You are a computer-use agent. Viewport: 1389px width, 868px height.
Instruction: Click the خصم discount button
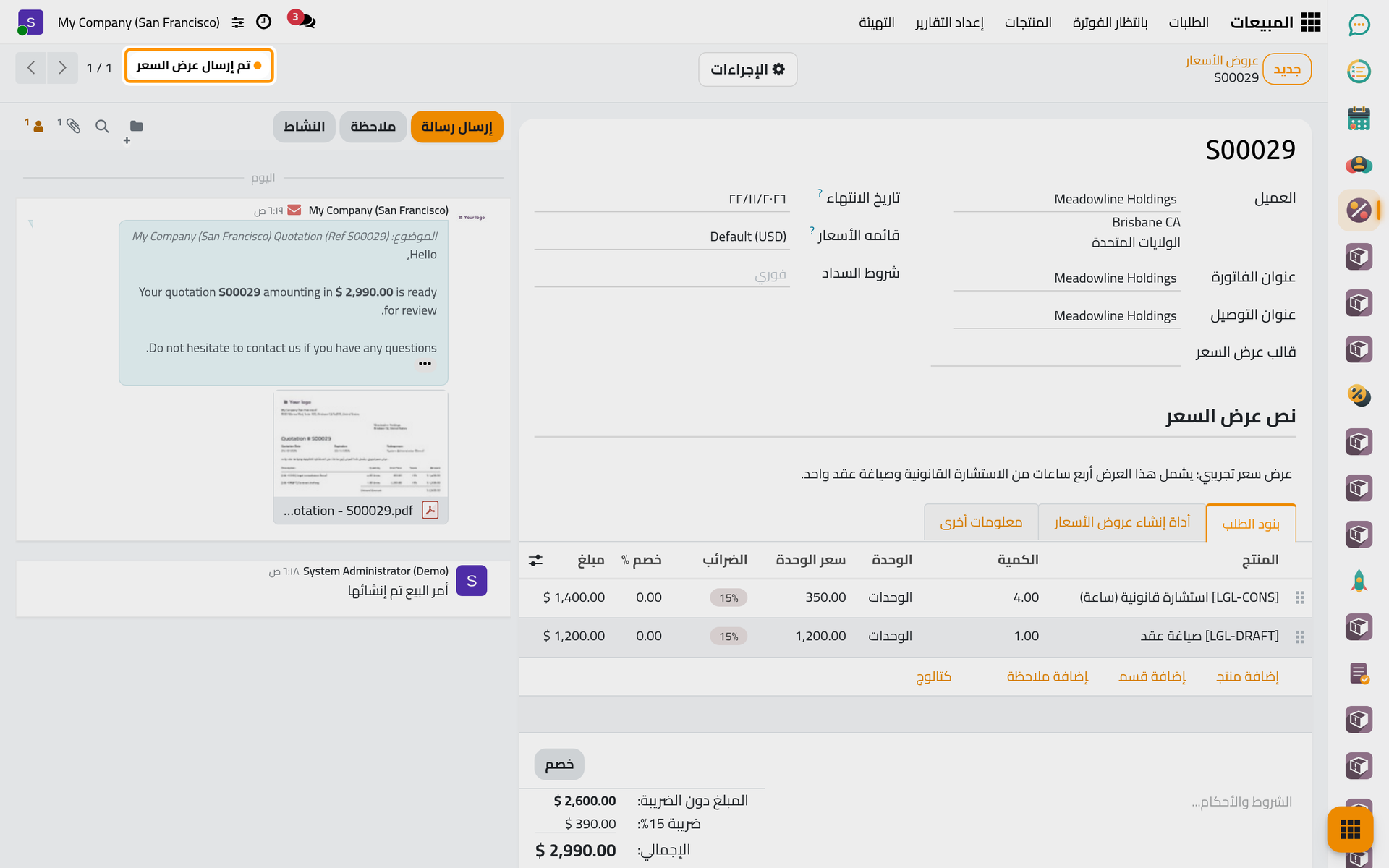(559, 765)
